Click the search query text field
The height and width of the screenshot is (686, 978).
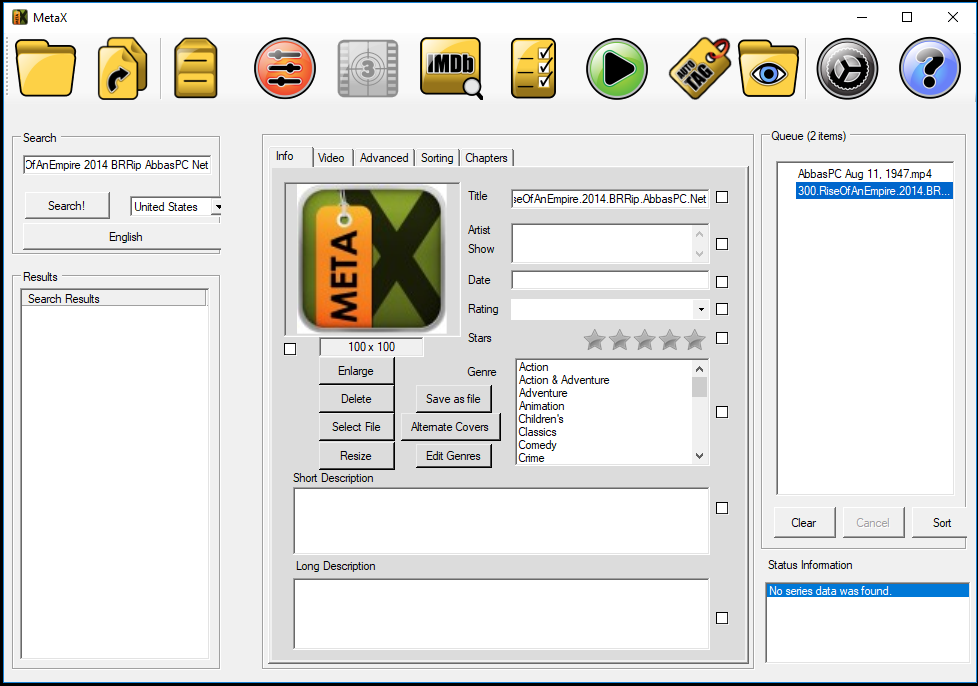pyautogui.click(x=117, y=165)
